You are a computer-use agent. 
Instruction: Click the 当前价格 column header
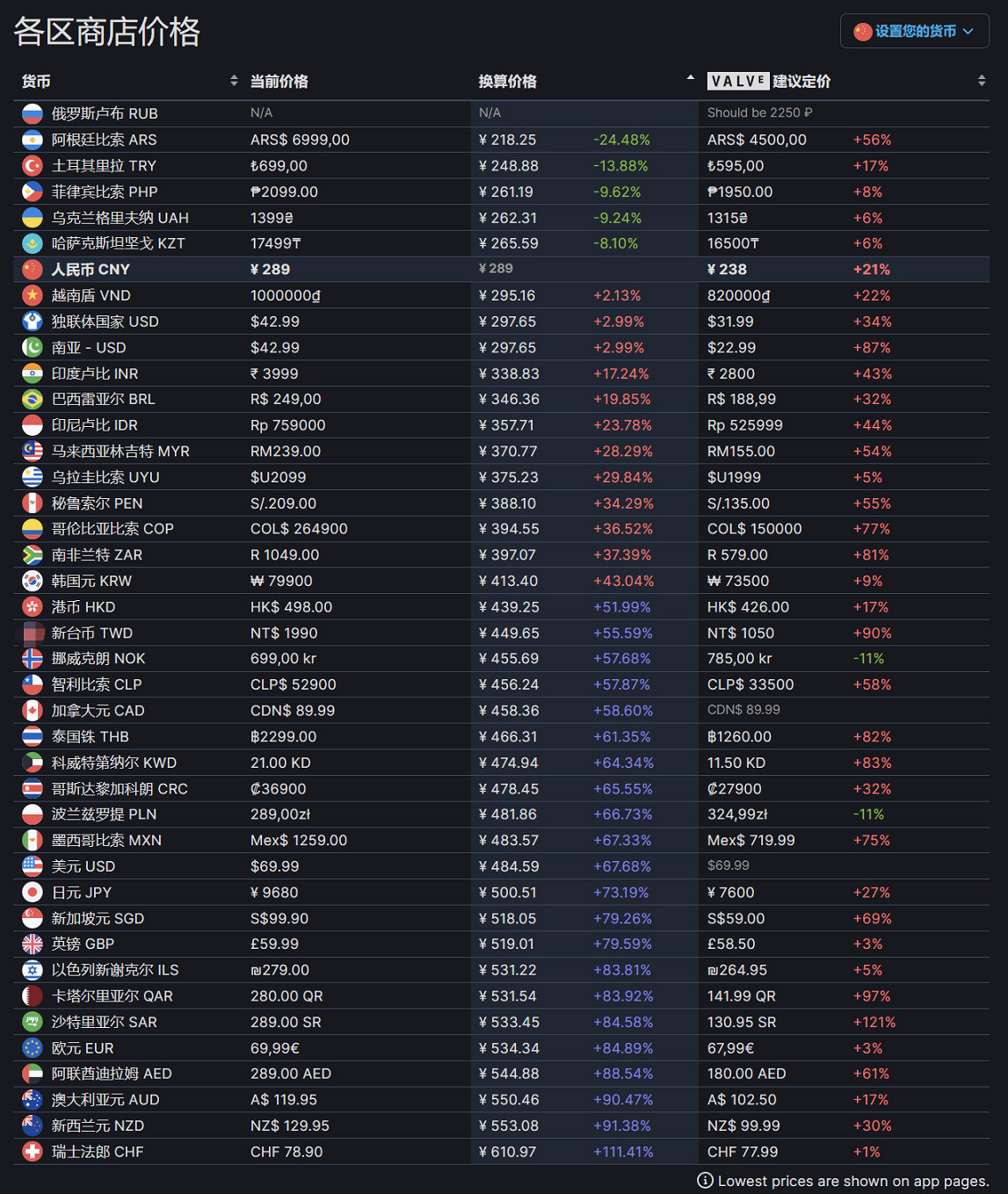point(279,82)
